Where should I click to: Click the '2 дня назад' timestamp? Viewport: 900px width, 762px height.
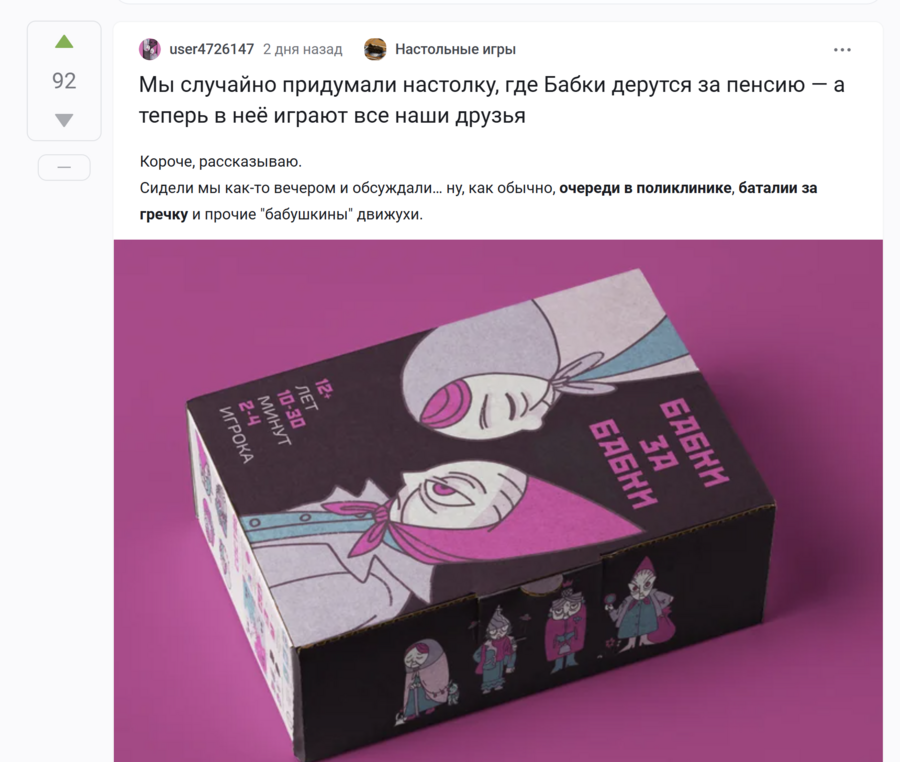[x=302, y=49]
